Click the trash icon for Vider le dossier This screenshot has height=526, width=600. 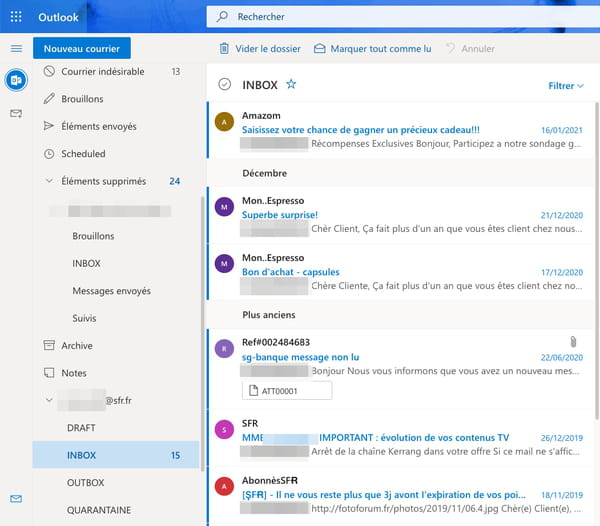pos(224,49)
